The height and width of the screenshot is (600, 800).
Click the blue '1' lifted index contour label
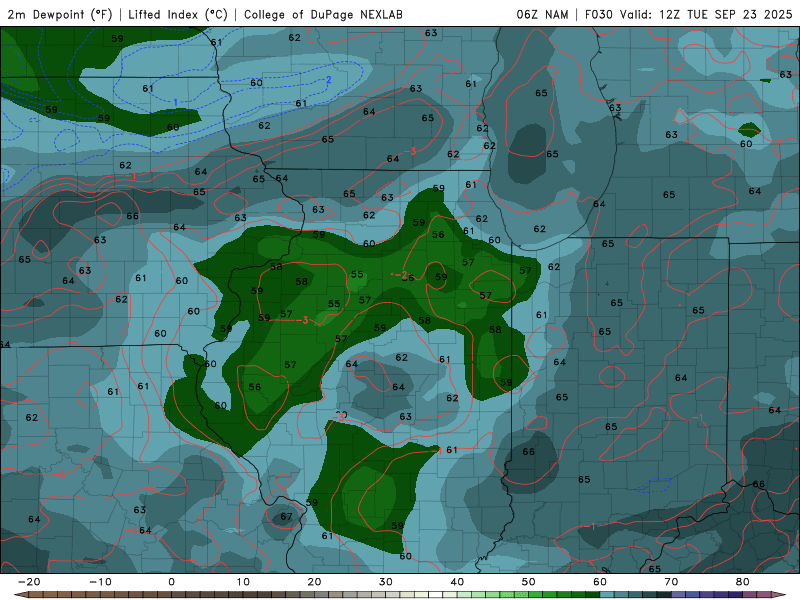click(x=176, y=103)
